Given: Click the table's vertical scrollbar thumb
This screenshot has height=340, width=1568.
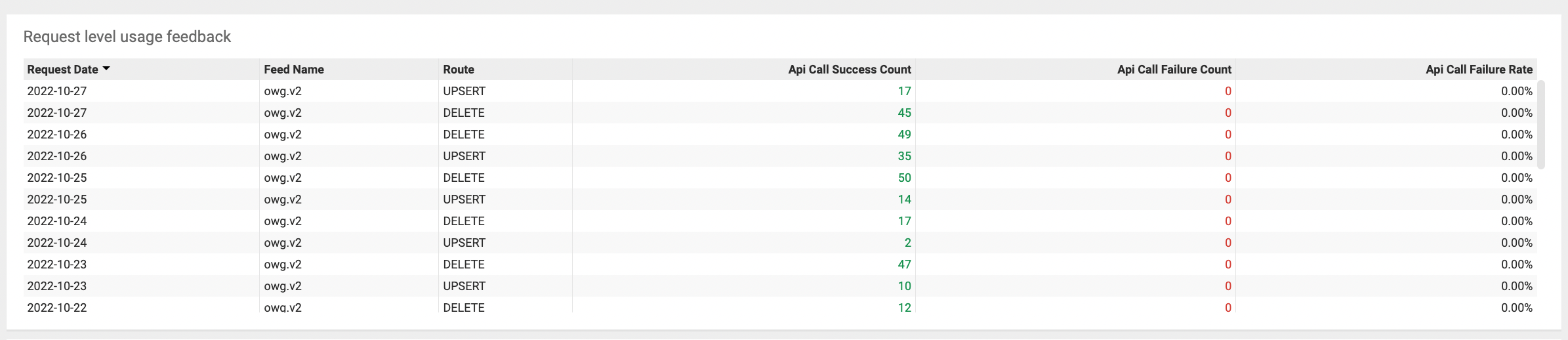Looking at the screenshot, I should (1541, 125).
